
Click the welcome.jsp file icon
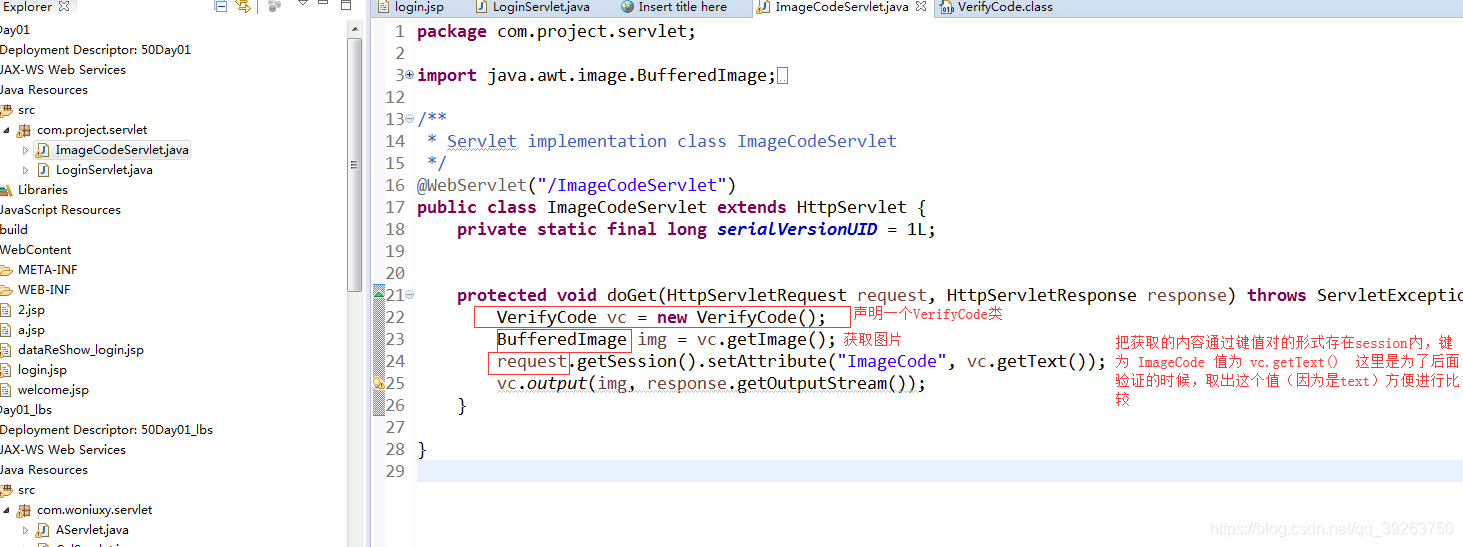(x=6, y=390)
